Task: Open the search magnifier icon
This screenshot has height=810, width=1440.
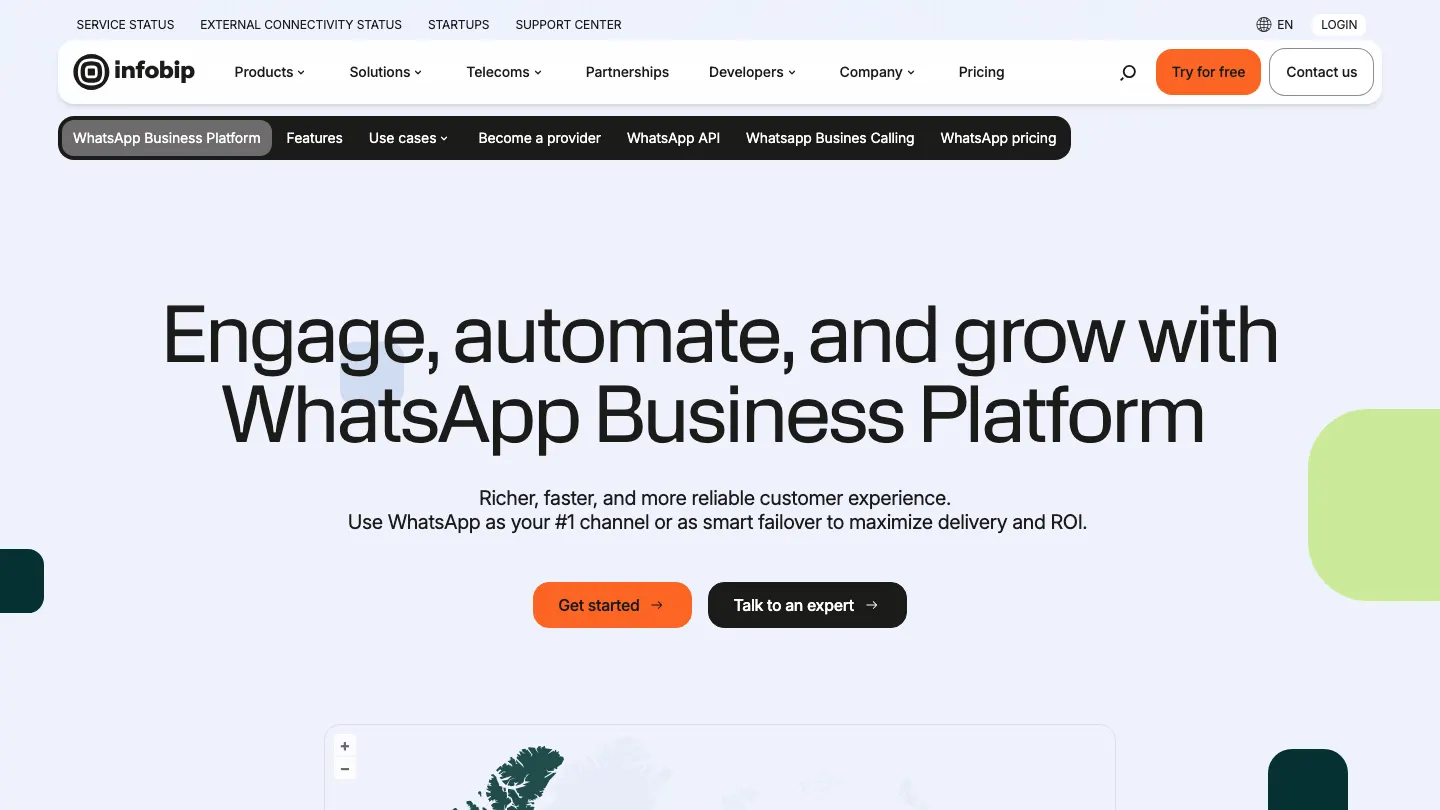Action: (x=1128, y=72)
